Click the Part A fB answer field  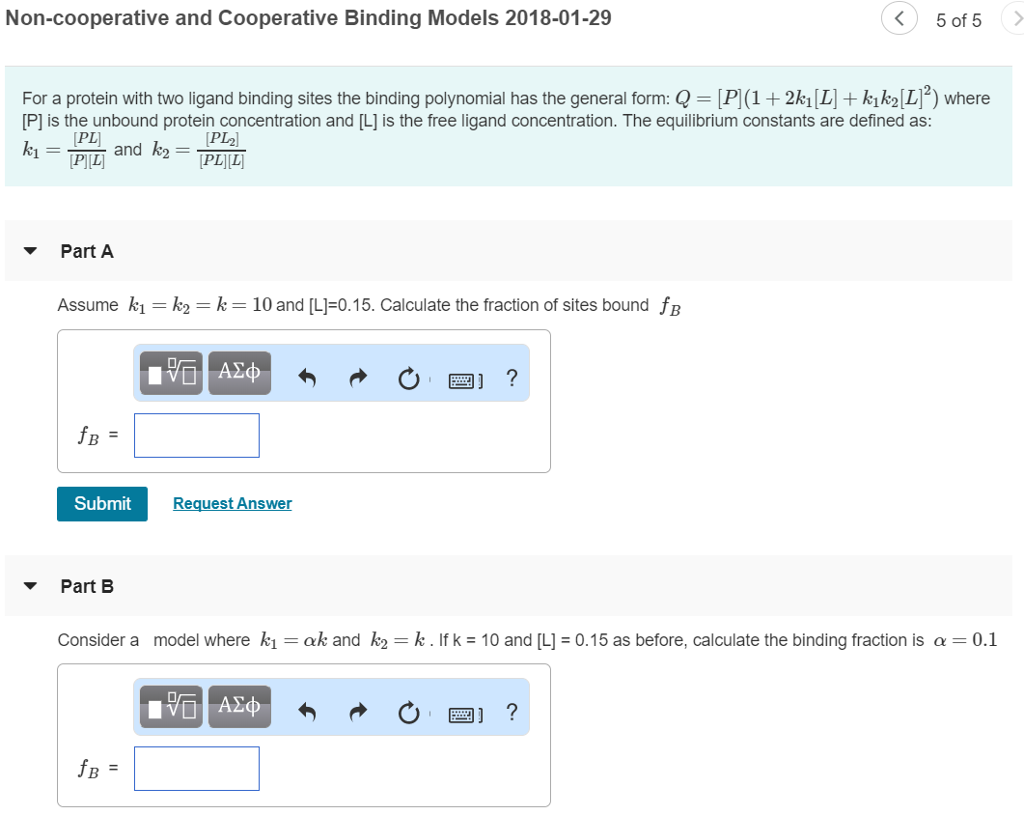pos(197,435)
